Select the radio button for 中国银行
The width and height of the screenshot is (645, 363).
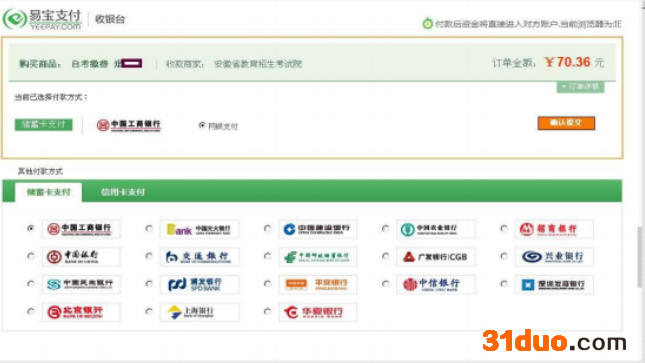pos(30,256)
